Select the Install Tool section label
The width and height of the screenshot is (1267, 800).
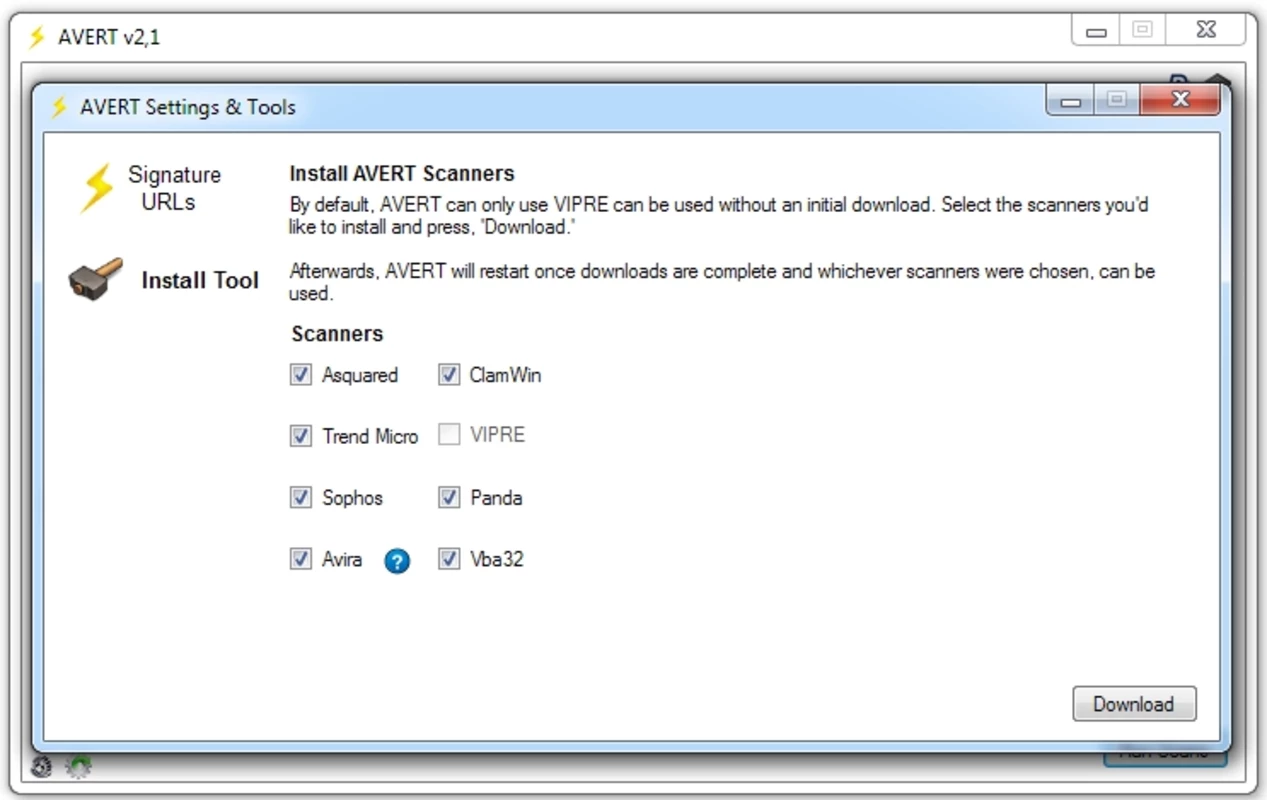(x=200, y=280)
